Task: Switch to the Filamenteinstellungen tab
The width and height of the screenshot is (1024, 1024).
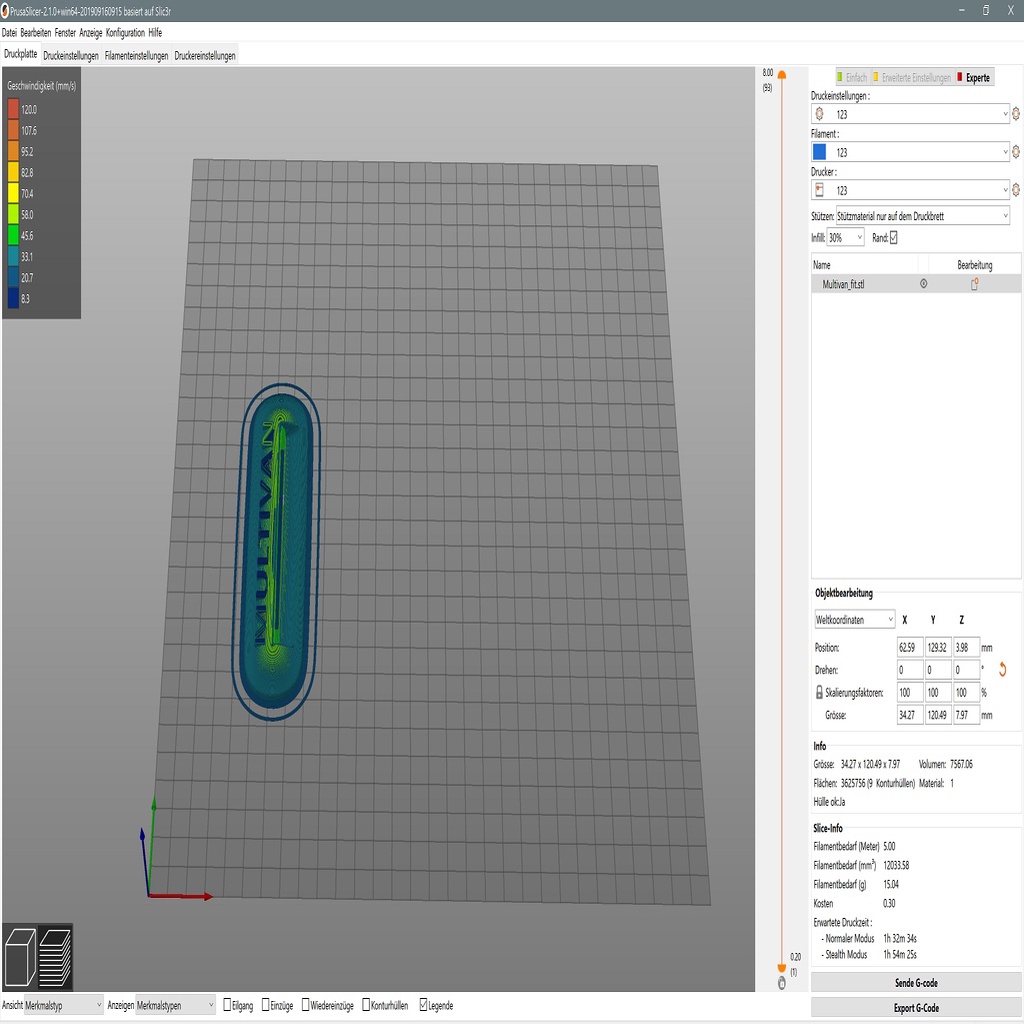Action: [x=136, y=56]
